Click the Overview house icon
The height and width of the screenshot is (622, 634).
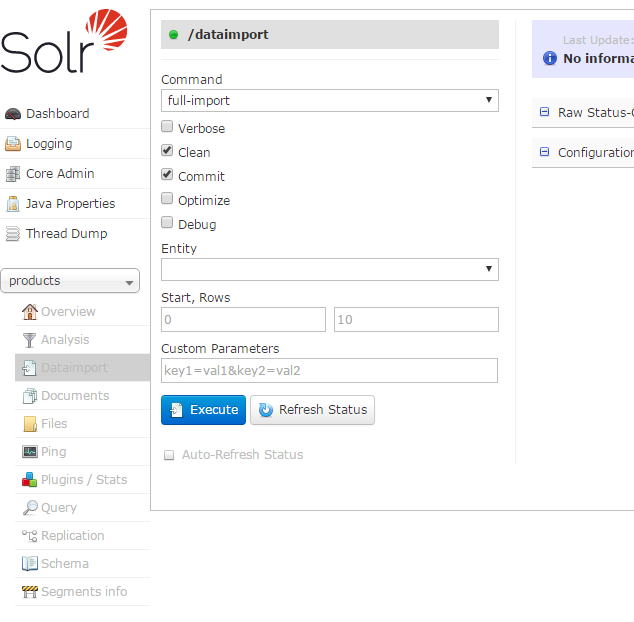click(x=30, y=312)
